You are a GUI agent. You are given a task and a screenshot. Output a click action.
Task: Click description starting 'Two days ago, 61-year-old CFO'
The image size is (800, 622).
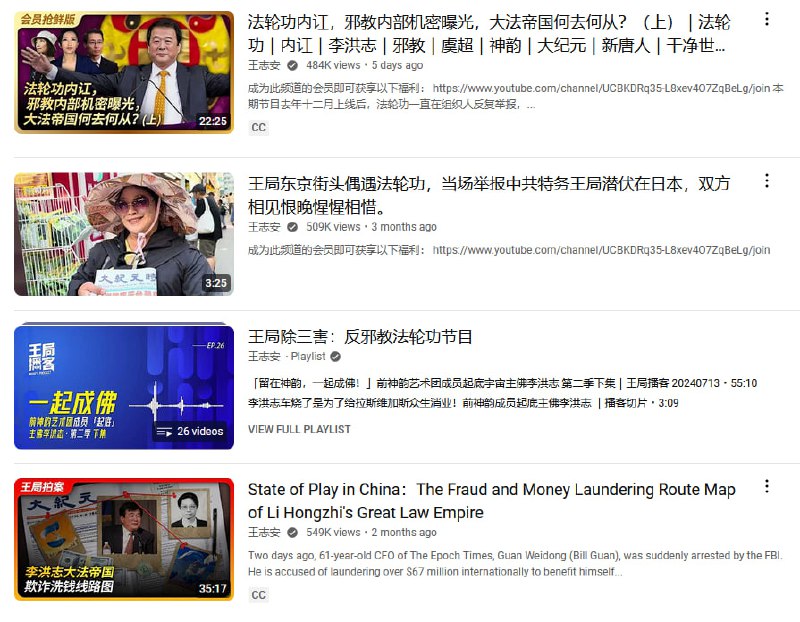click(x=515, y=563)
